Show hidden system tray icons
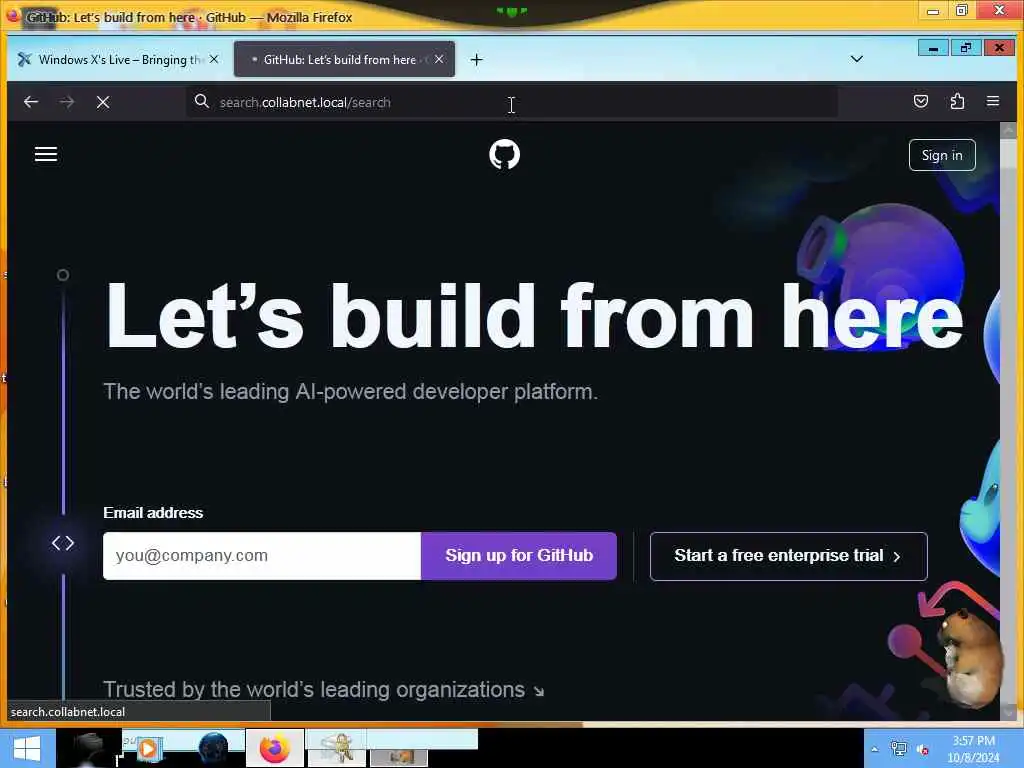1024x768 pixels. [875, 750]
